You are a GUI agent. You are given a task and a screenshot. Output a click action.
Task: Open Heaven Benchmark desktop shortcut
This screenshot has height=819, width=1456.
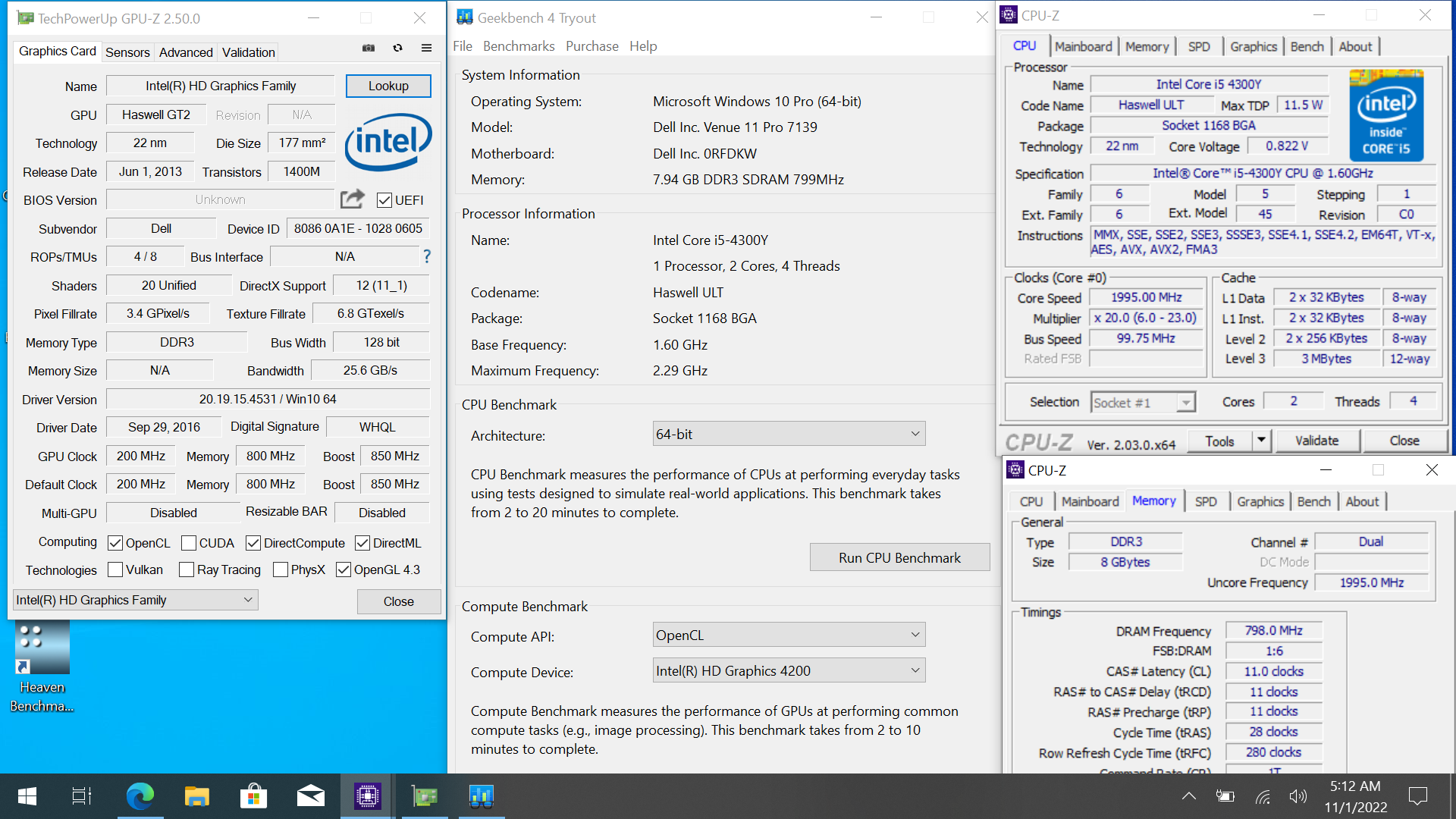42,667
